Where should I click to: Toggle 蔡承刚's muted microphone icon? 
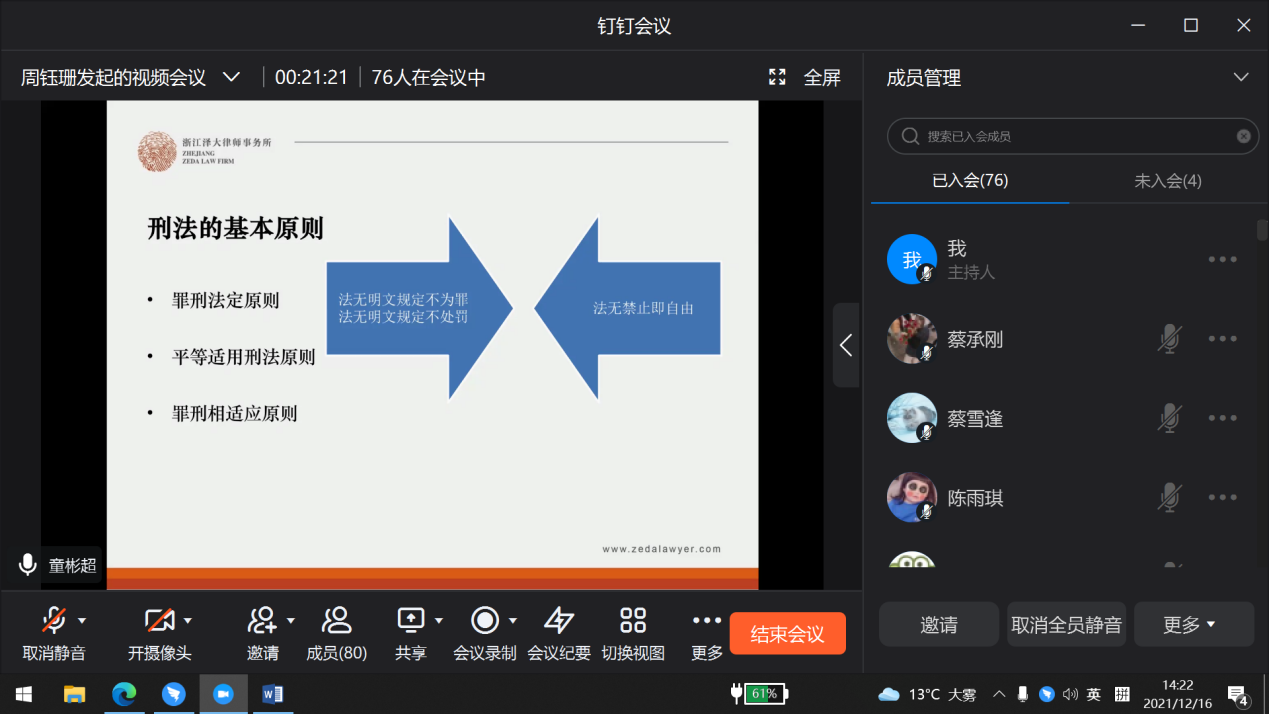tap(1168, 339)
